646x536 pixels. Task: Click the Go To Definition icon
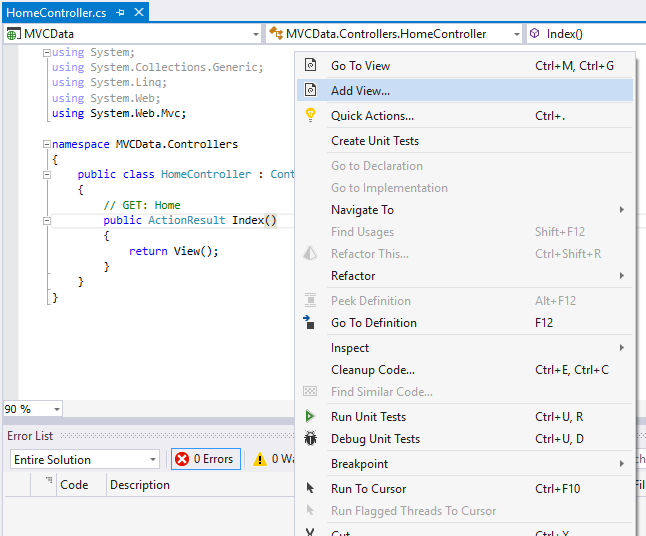point(310,323)
